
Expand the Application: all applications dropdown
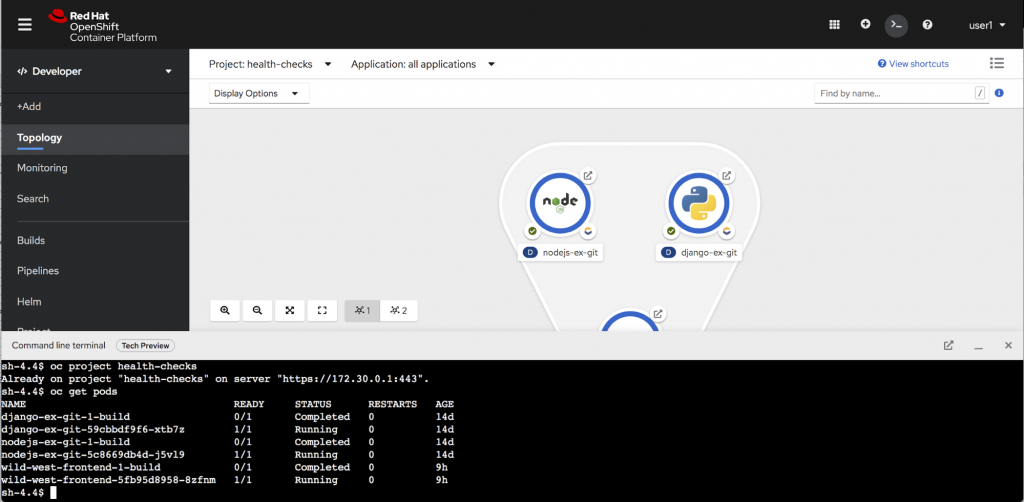422,64
